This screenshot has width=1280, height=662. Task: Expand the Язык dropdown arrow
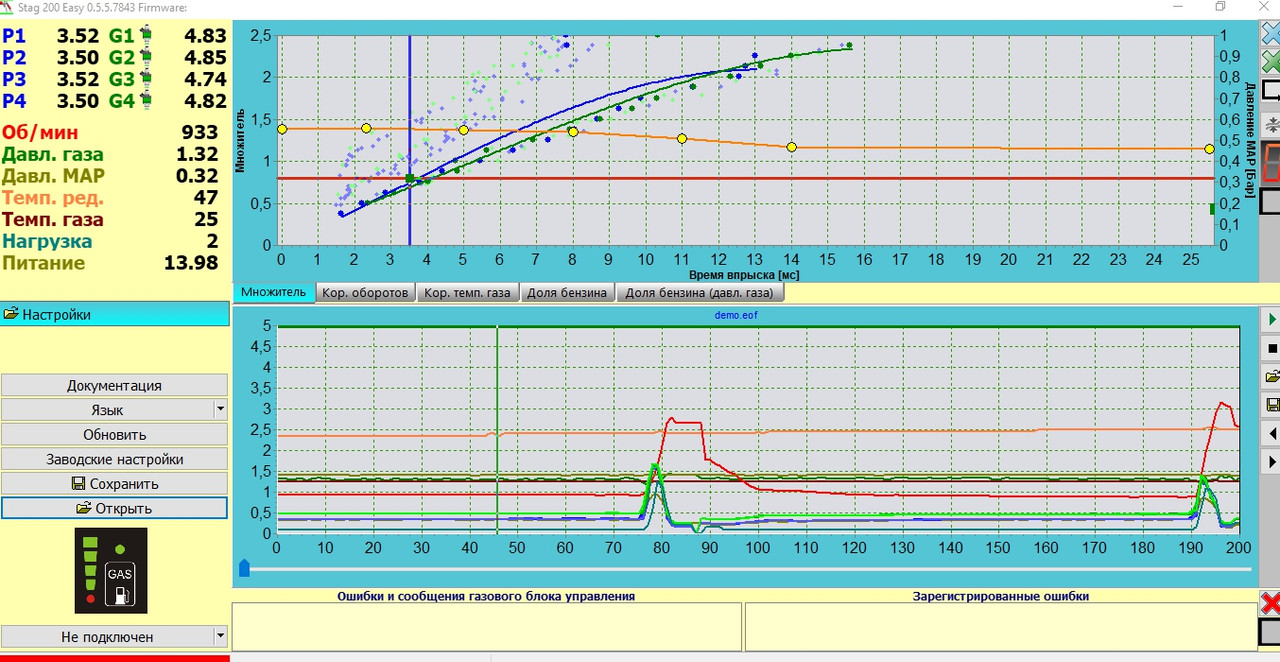(x=221, y=410)
